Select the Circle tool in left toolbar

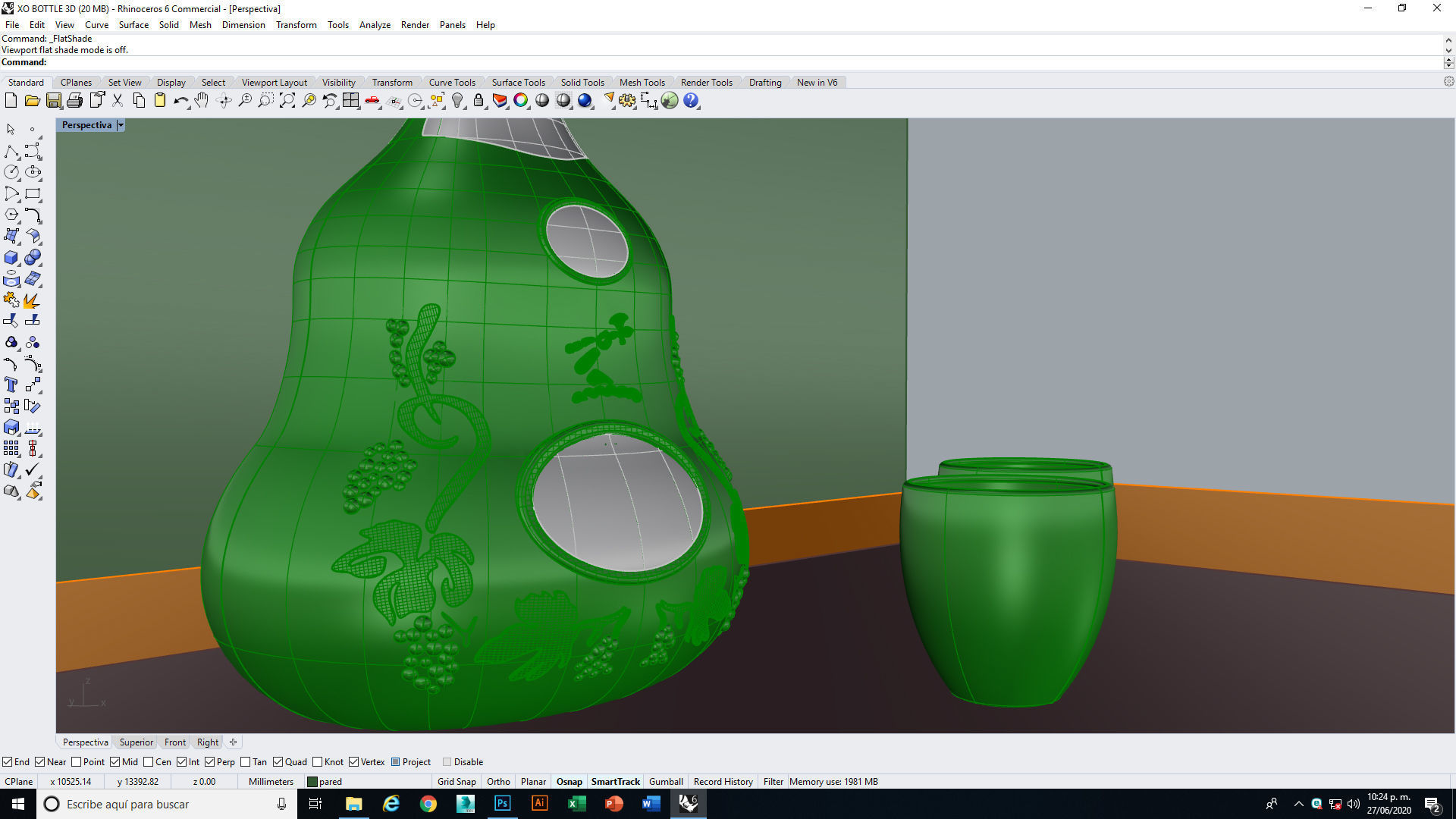tap(11, 173)
